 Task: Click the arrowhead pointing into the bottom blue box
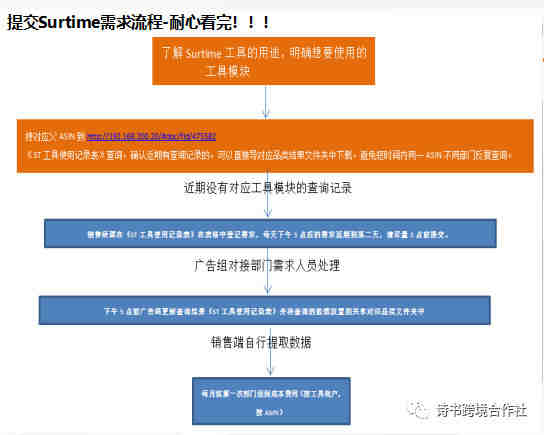270,372
